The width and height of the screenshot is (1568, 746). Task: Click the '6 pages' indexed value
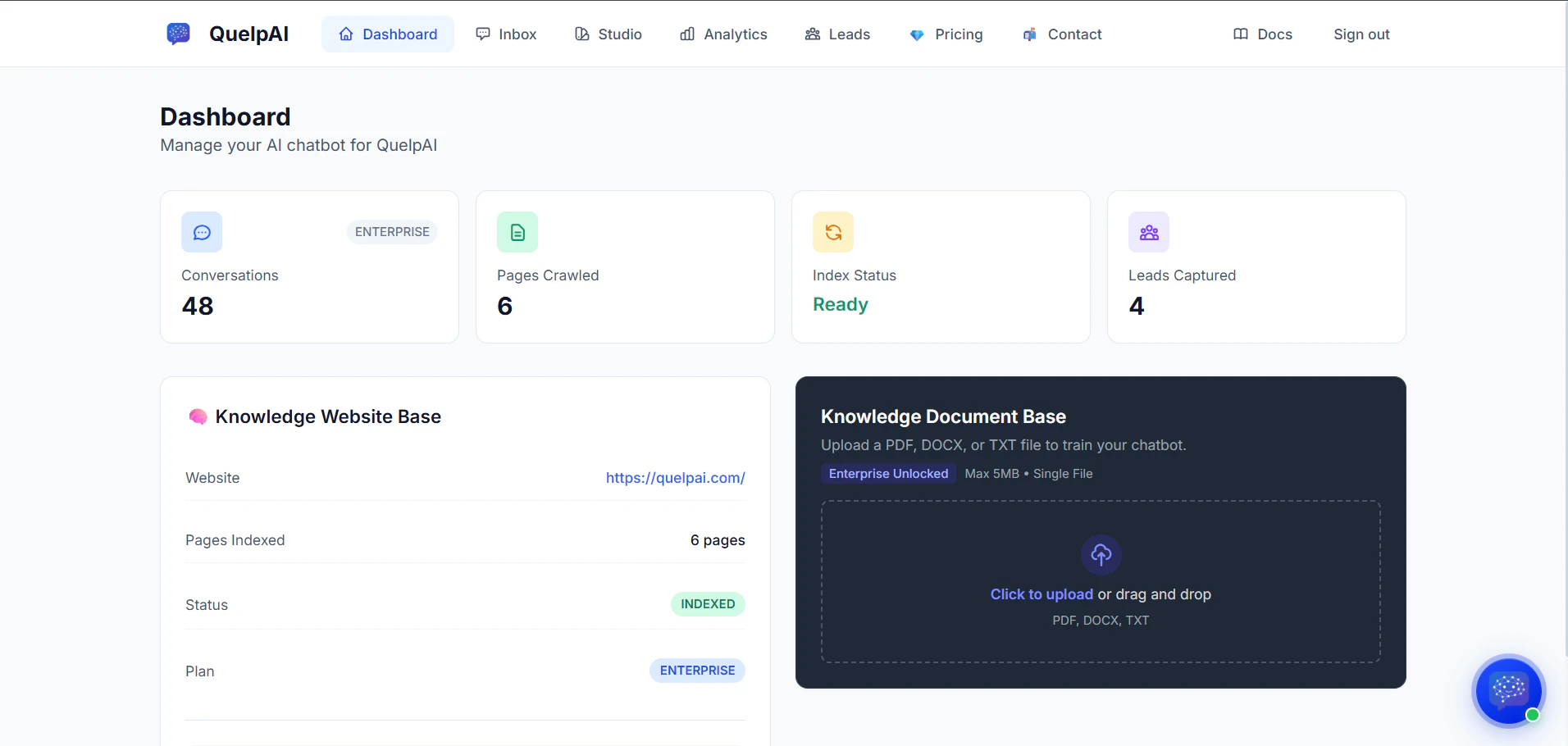tap(718, 540)
